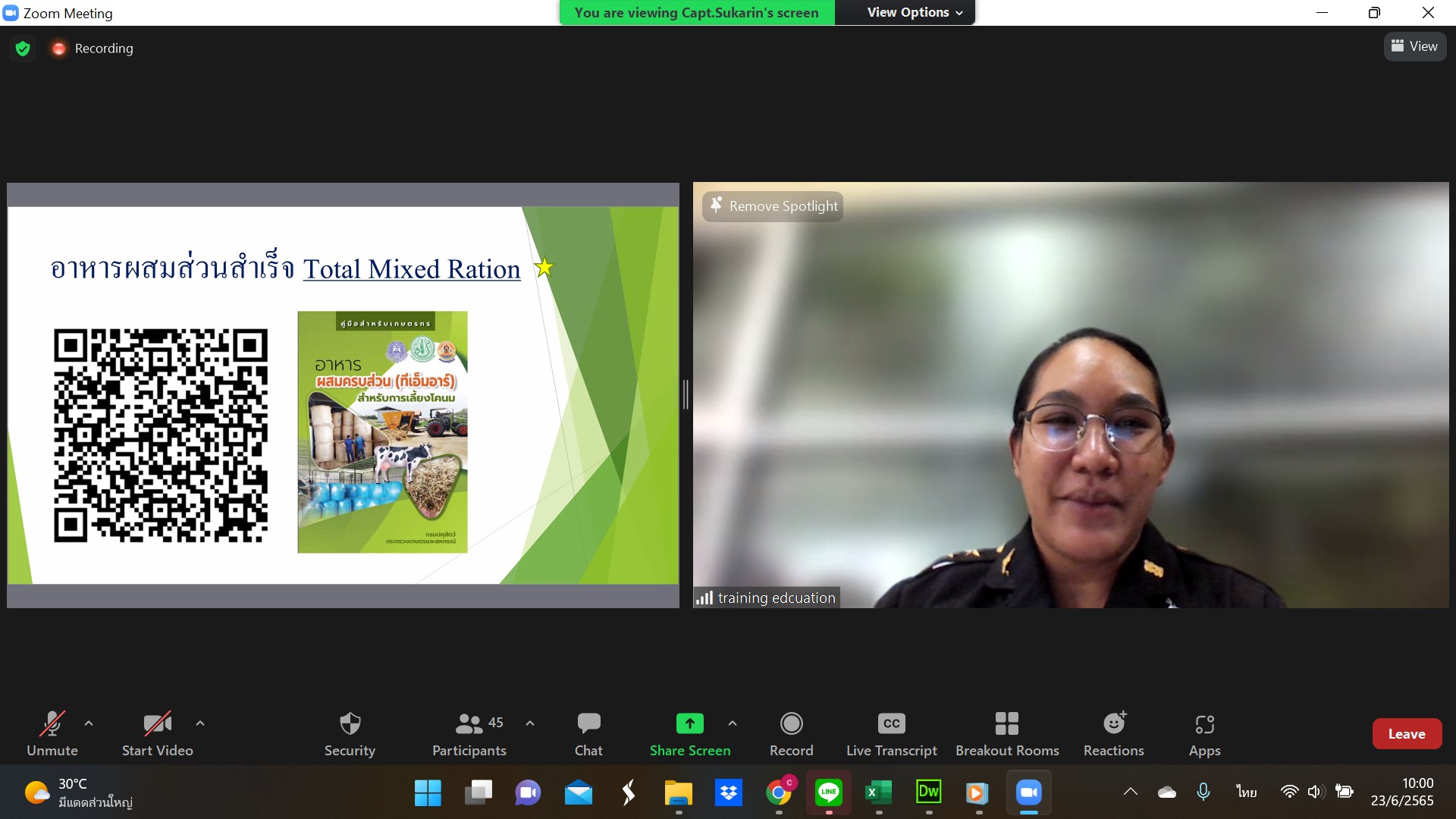Open the Mail app on the taskbar
Screen dimensions: 1456x819
click(578, 792)
